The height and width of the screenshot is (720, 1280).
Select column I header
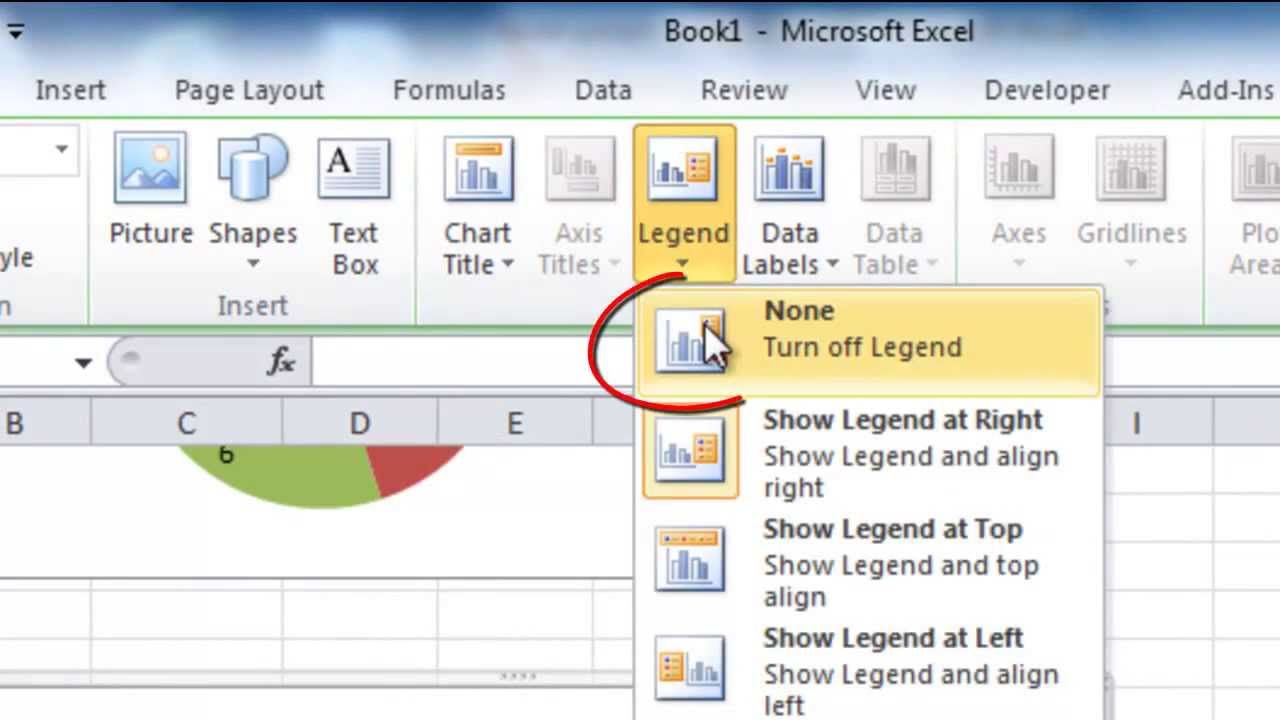point(1136,424)
